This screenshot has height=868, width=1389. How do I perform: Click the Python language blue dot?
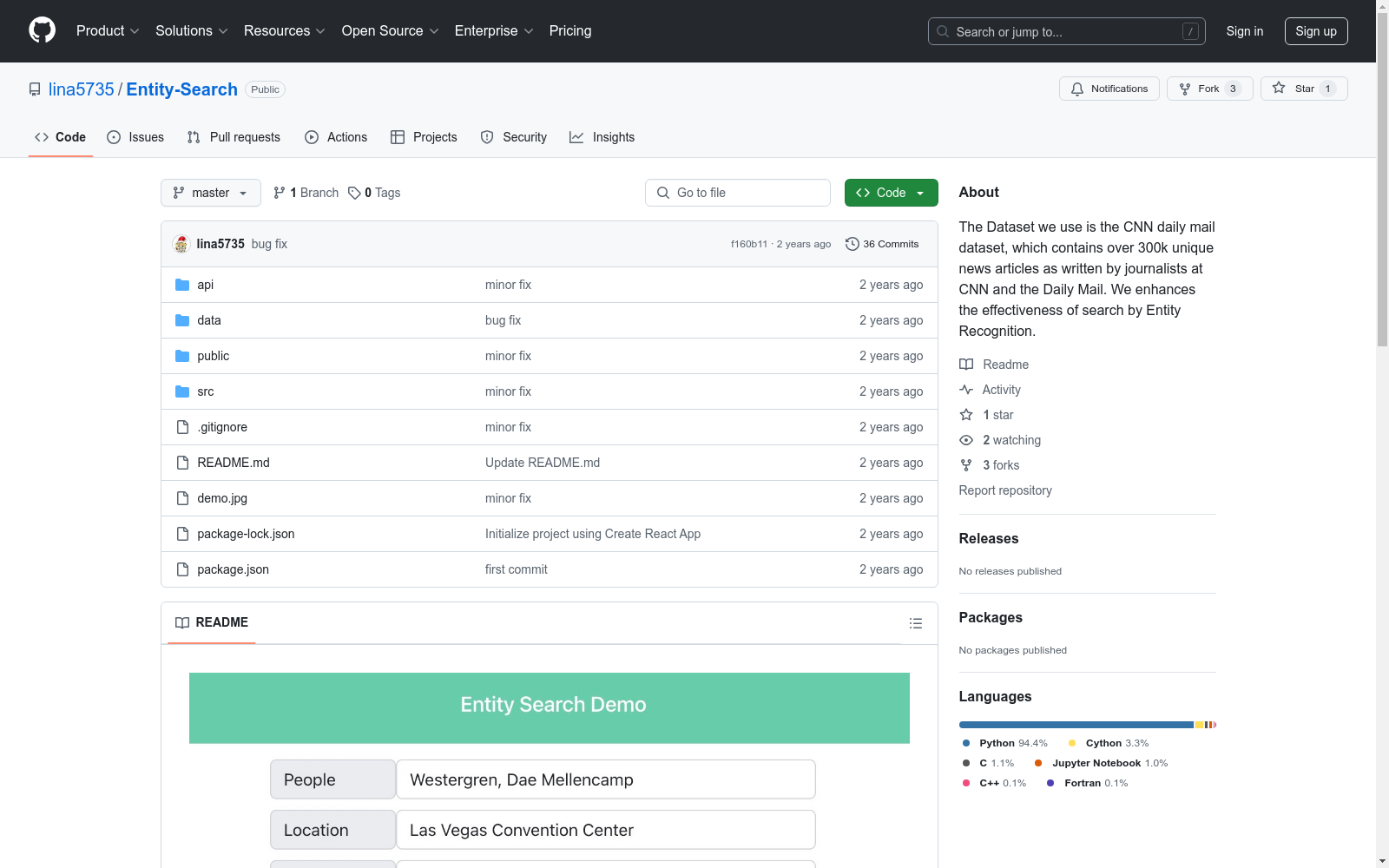[966, 743]
